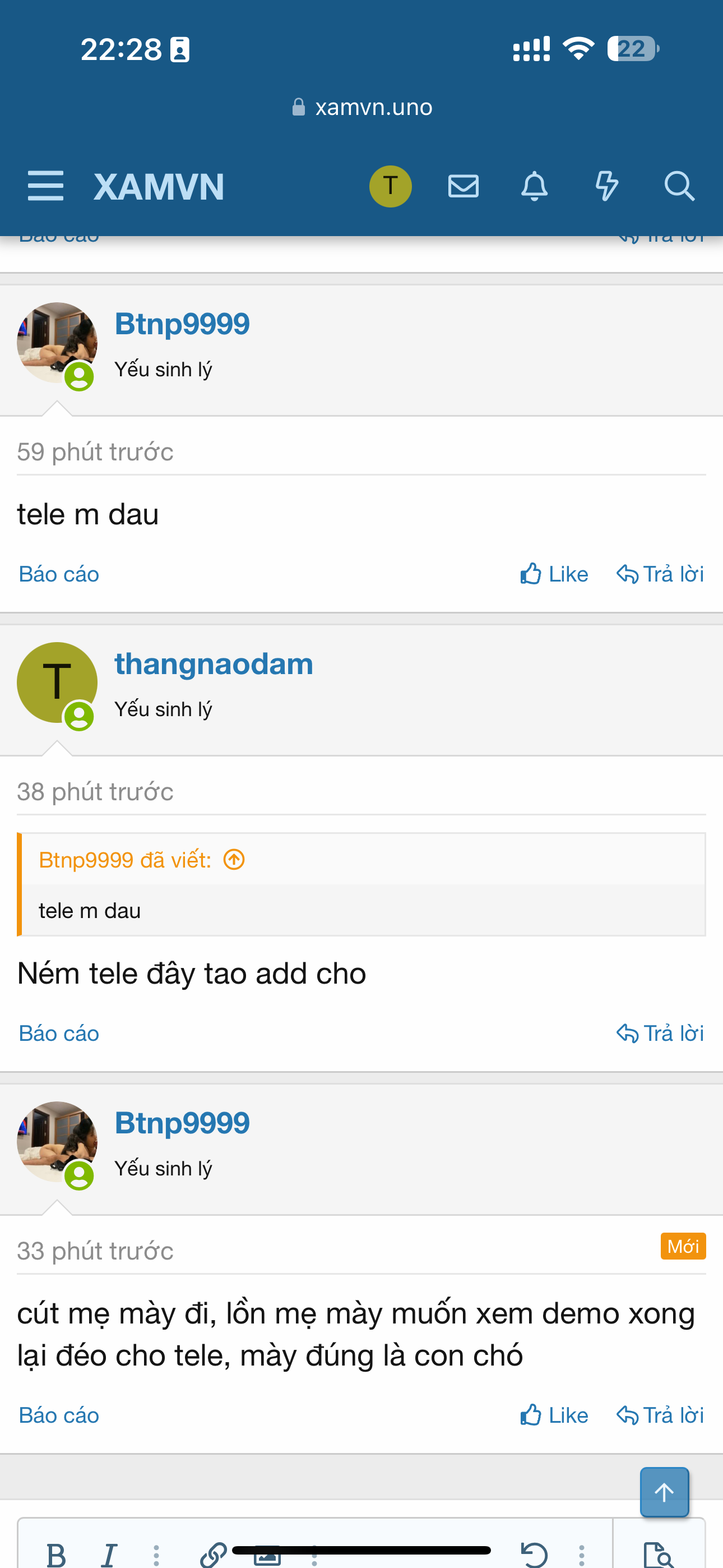Open the account menu via the T avatar
723x1568 pixels.
point(390,186)
